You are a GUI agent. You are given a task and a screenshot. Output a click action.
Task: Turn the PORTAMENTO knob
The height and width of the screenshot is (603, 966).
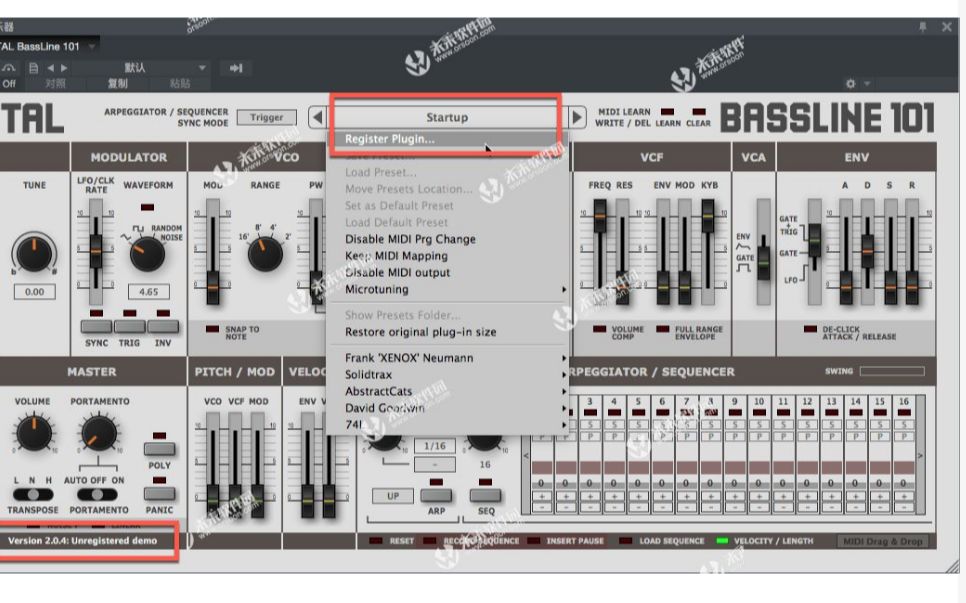pos(99,433)
